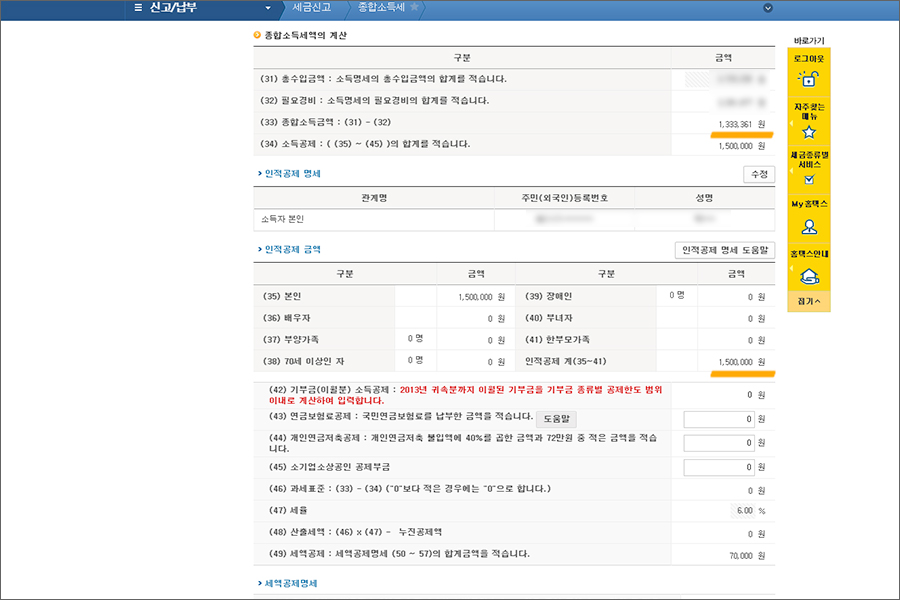The height and width of the screenshot is (600, 900).
Task: Open My홈택스 person icon
Action: tap(809, 227)
